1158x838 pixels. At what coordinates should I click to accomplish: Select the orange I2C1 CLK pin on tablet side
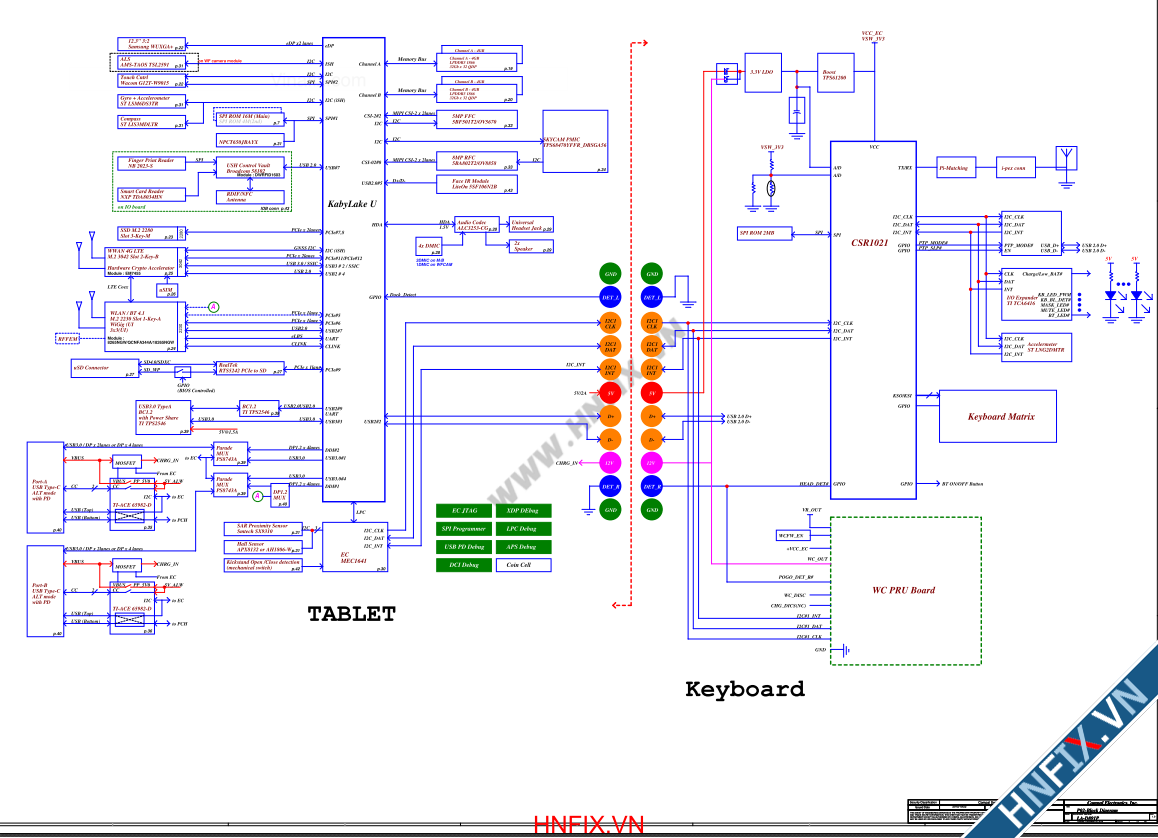[610, 323]
